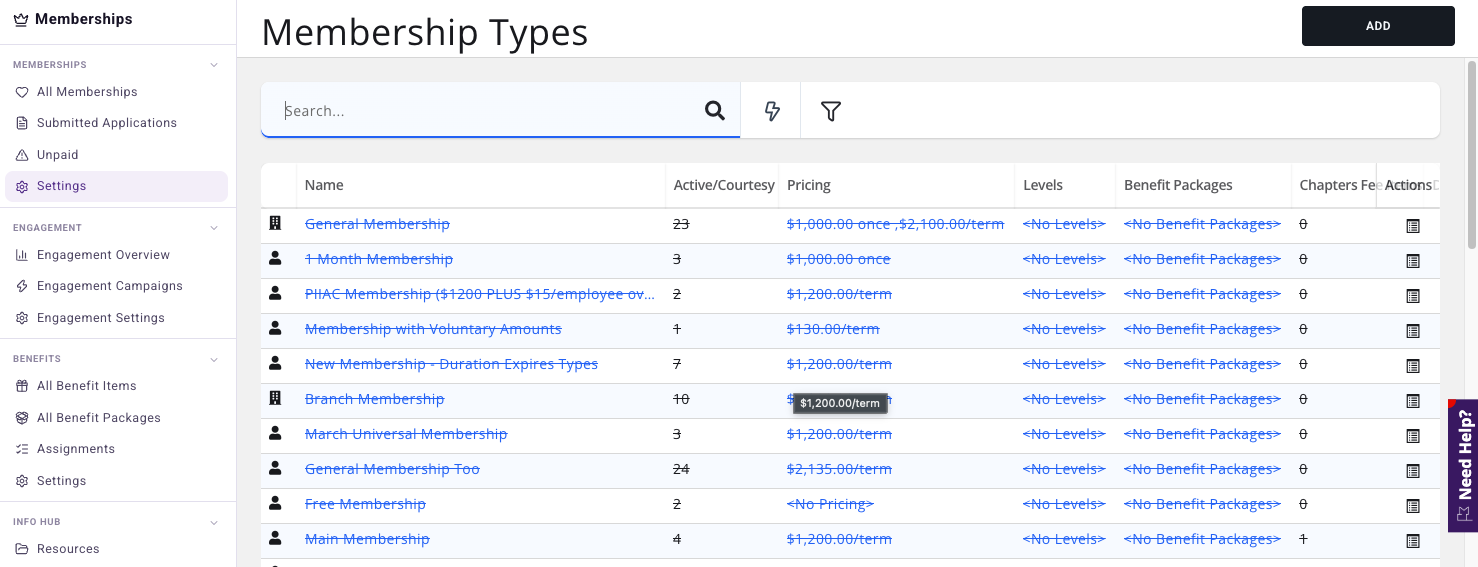The height and width of the screenshot is (567, 1478).
Task: Open actions menu for 1 Month Membership
Action: coord(1412,261)
